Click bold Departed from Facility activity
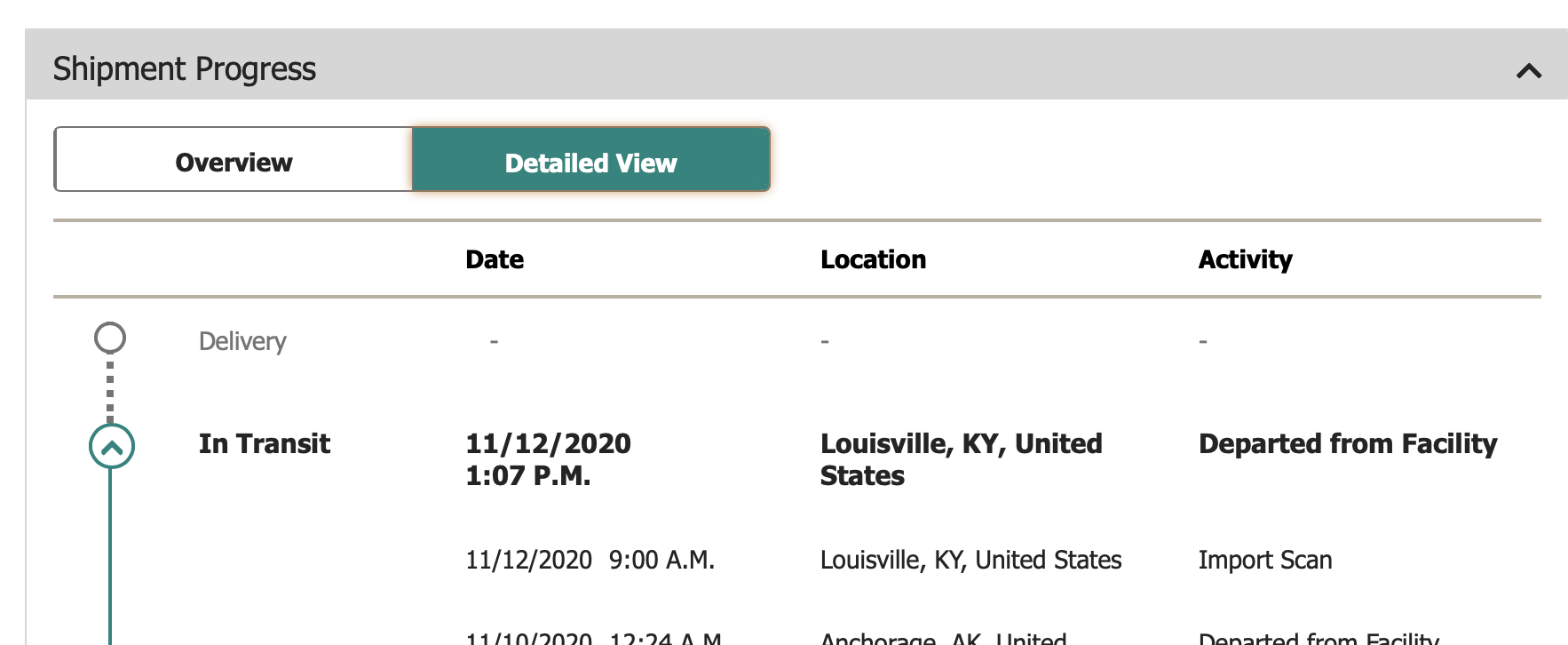The height and width of the screenshot is (645, 1568). point(1347,443)
